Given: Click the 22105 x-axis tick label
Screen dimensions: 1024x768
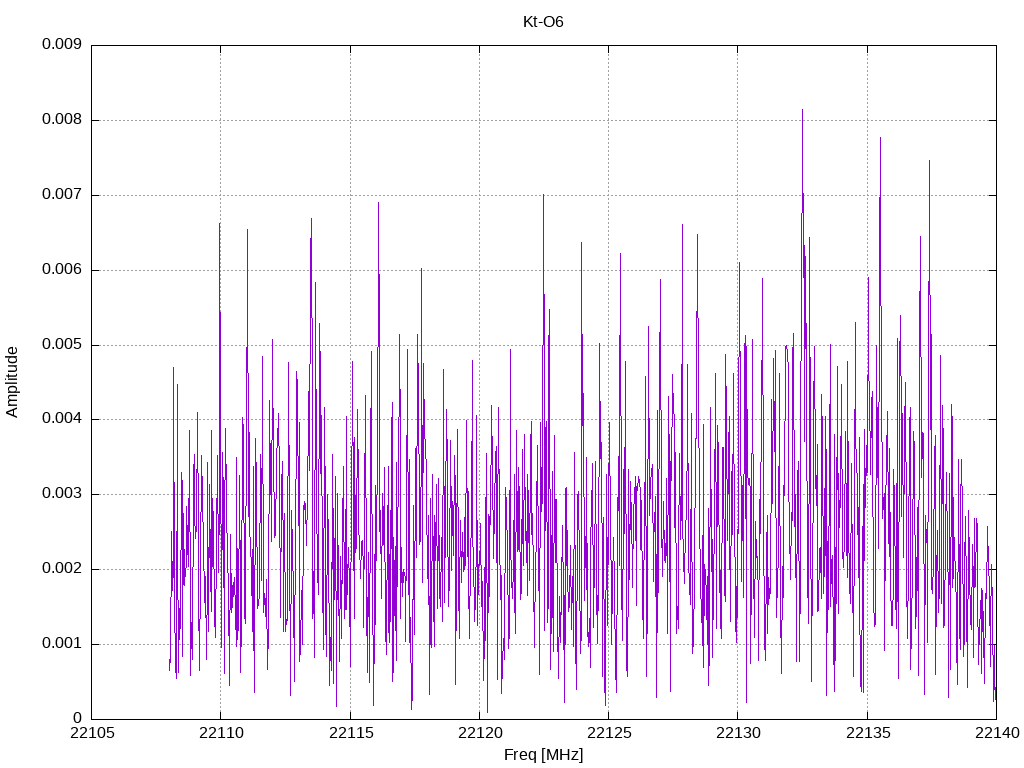Looking at the screenshot, I should pos(91,733).
